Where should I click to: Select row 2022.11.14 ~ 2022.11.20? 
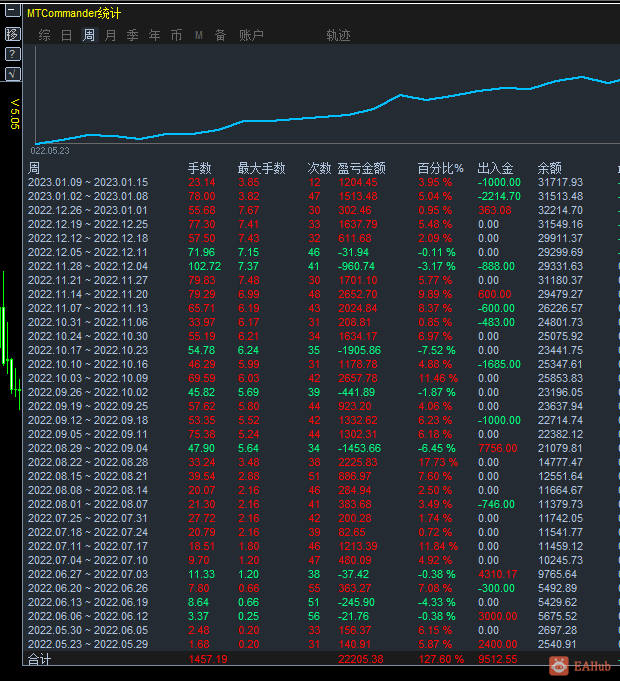click(320, 294)
